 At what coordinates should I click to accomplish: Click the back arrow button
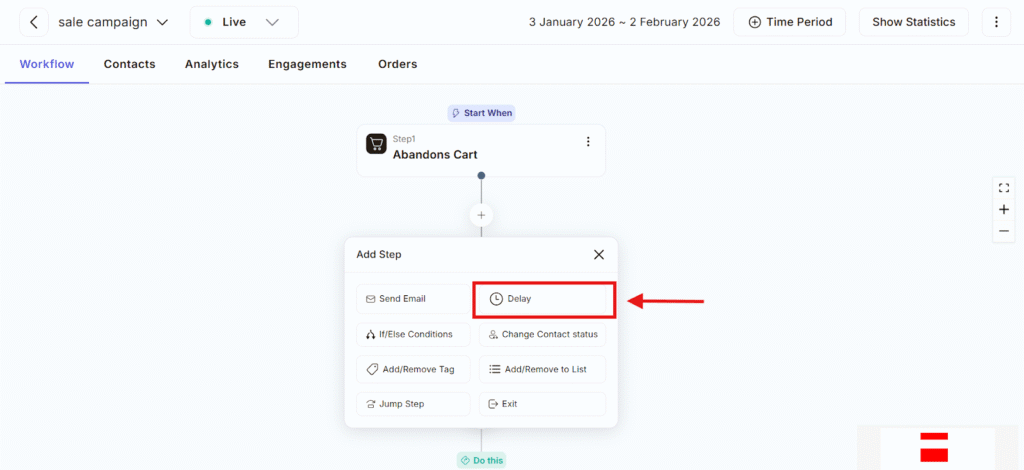tap(34, 22)
